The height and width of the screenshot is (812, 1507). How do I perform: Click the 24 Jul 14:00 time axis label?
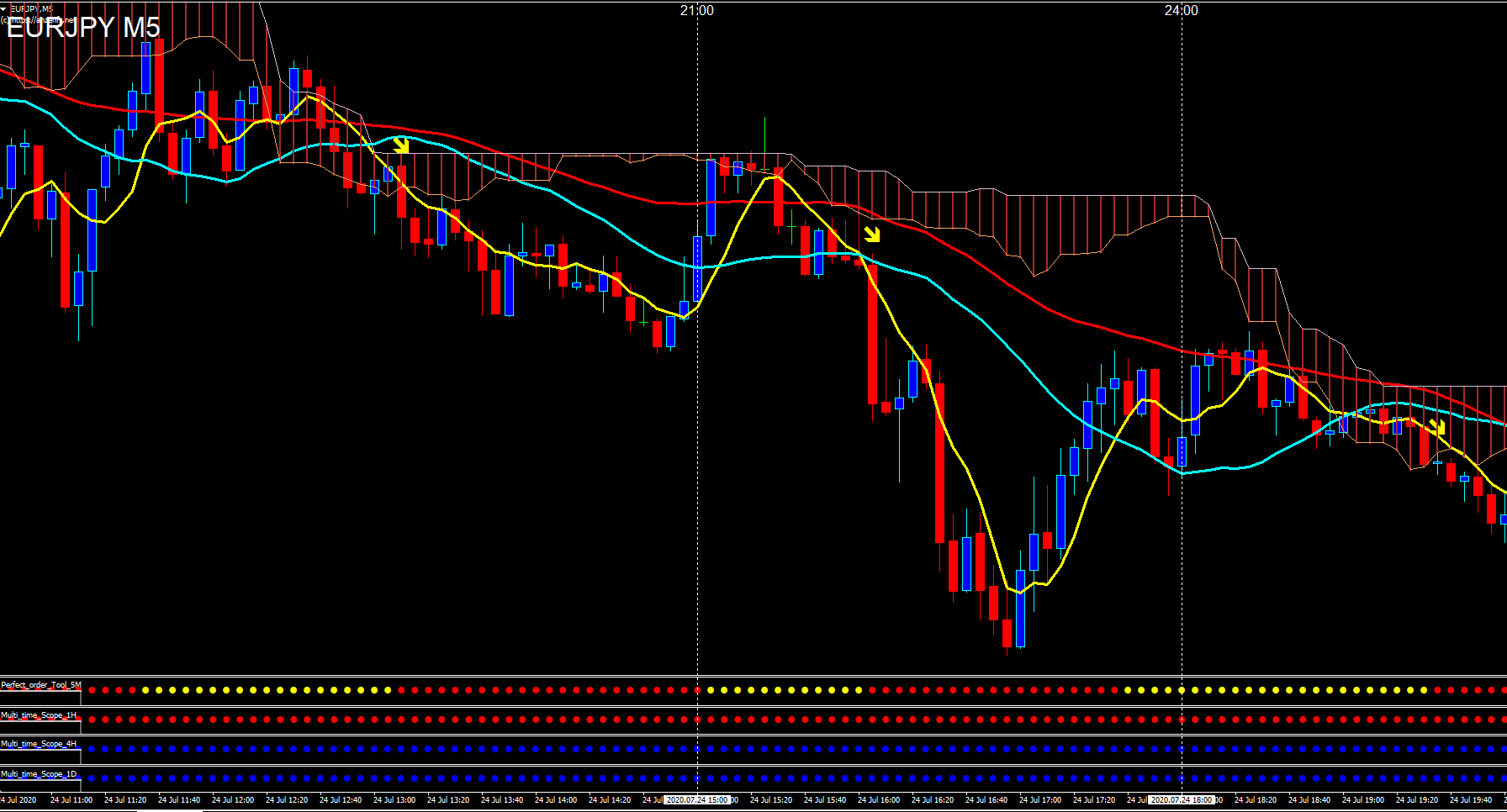556,800
